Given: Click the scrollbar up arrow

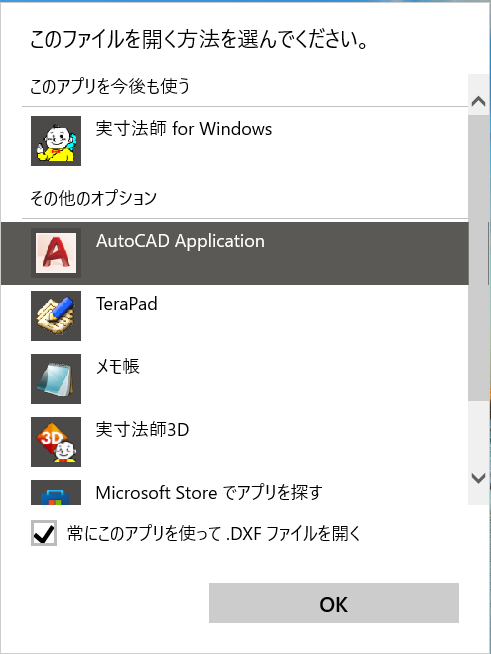Looking at the screenshot, I should [x=478, y=101].
